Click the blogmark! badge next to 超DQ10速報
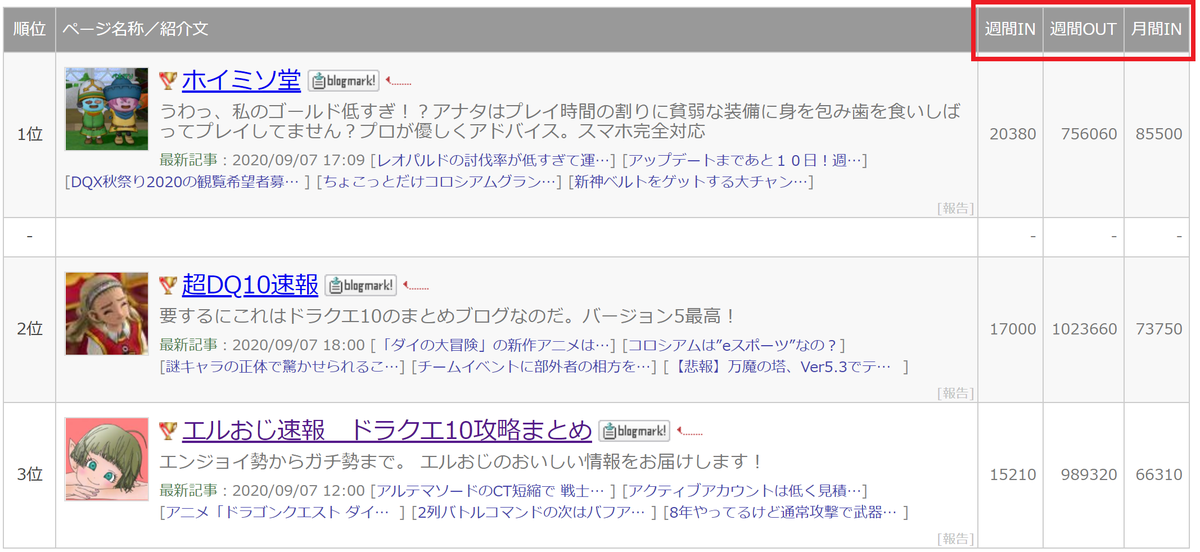 pos(361,286)
